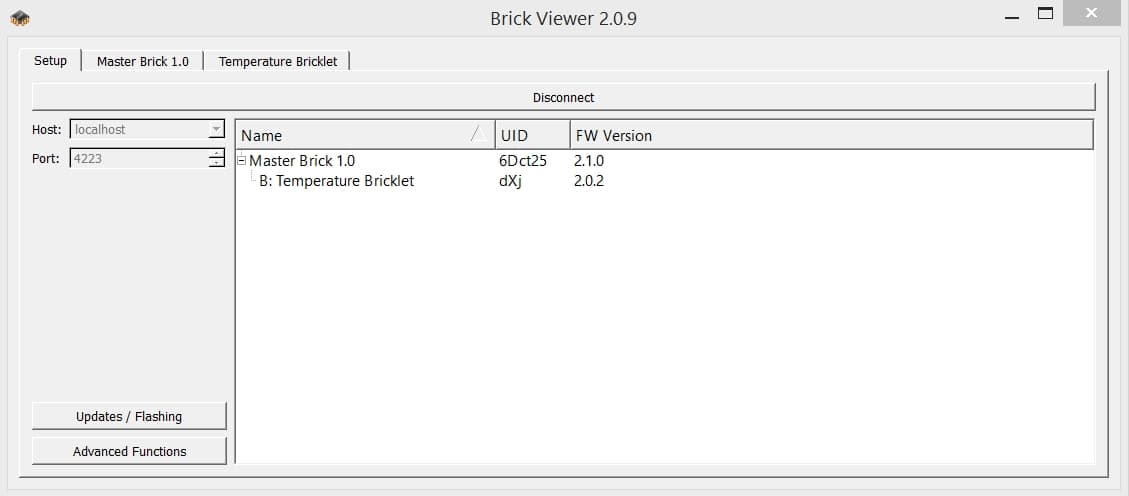The width and height of the screenshot is (1129, 496).
Task: Select the B: Temperature Bricklet row
Action: click(x=336, y=181)
